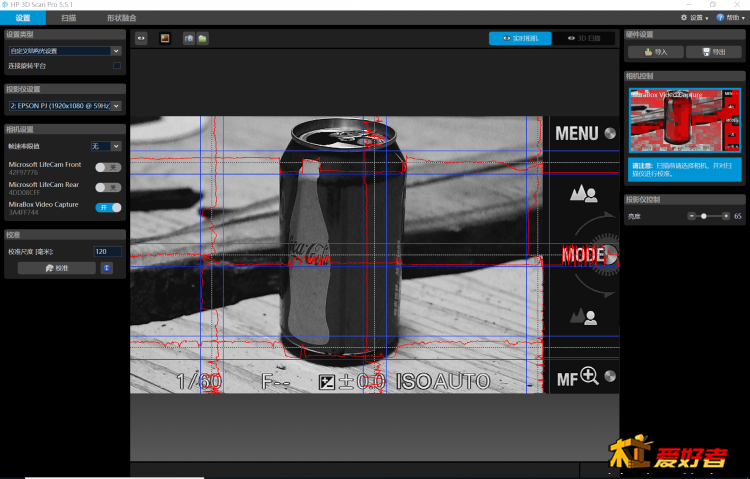Image resolution: width=750 pixels, height=479 pixels.
Task: Click the live camera preview image
Action: pos(375,255)
